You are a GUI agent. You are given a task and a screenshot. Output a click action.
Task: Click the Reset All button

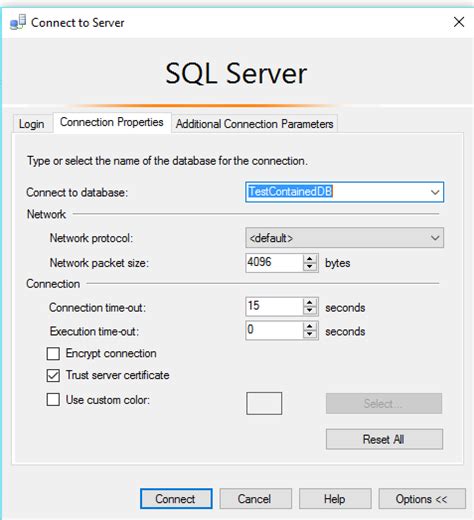click(384, 439)
